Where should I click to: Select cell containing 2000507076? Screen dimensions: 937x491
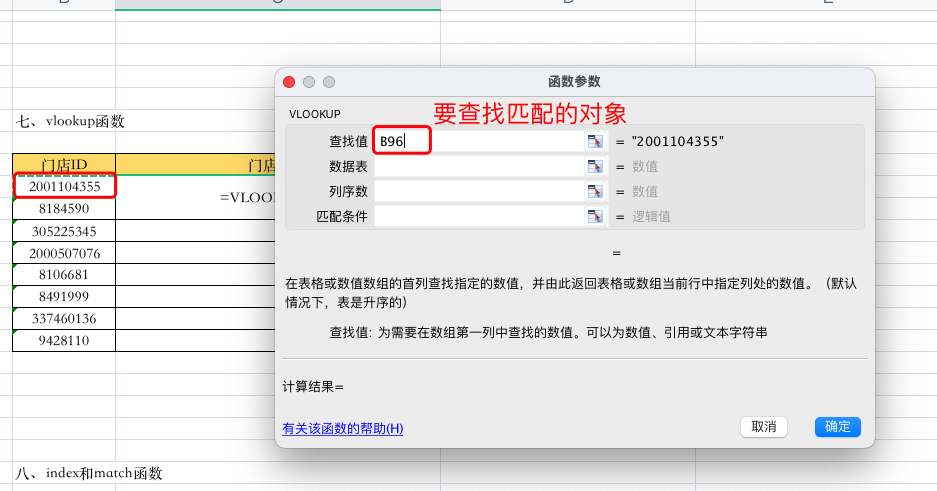tap(64, 253)
